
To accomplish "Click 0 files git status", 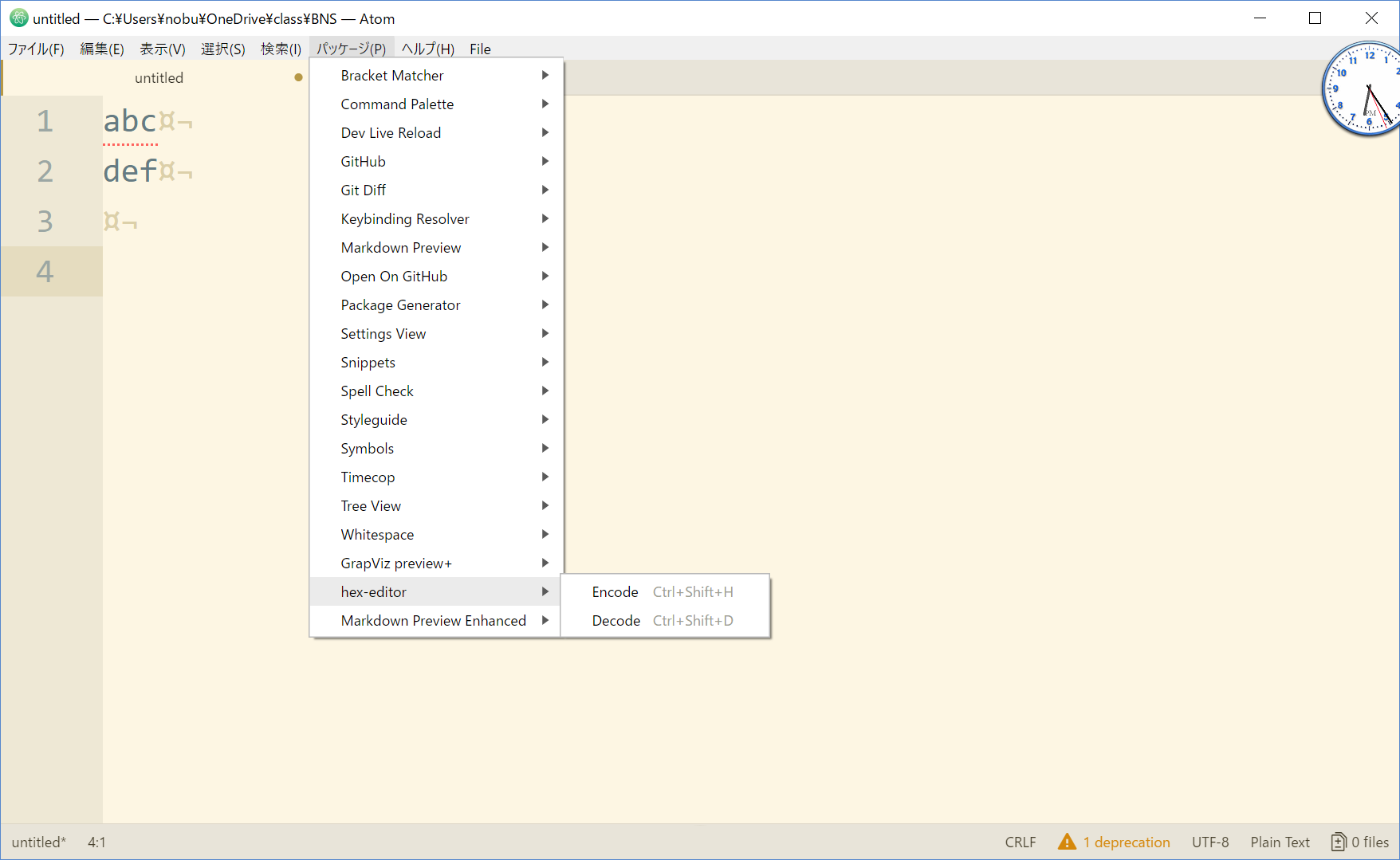I will [1370, 842].
